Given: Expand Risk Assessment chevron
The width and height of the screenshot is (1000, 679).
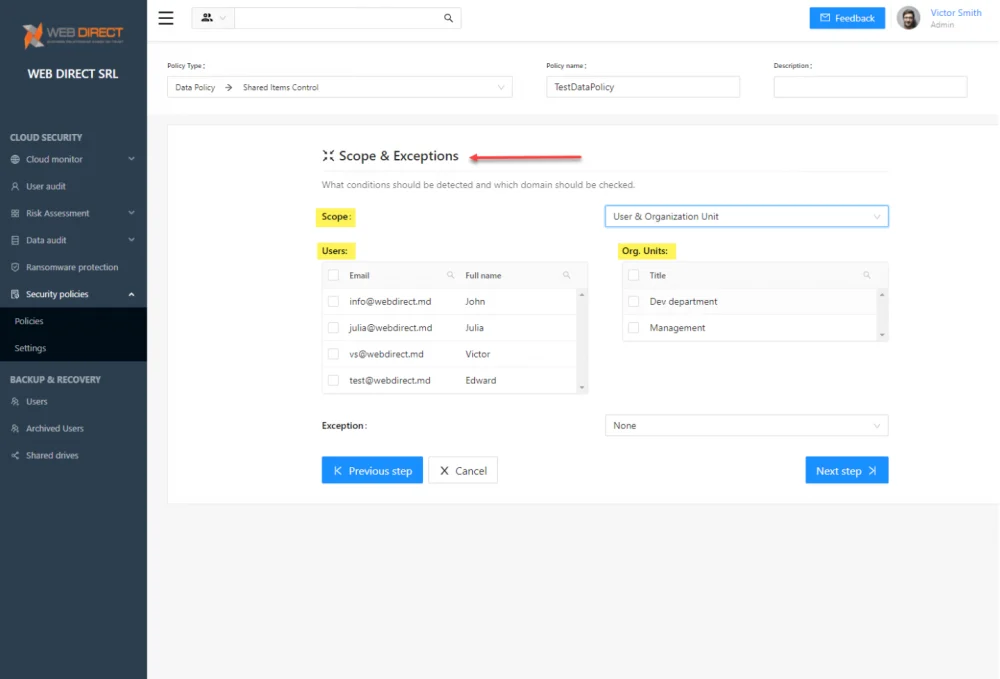Looking at the screenshot, I should click(131, 213).
